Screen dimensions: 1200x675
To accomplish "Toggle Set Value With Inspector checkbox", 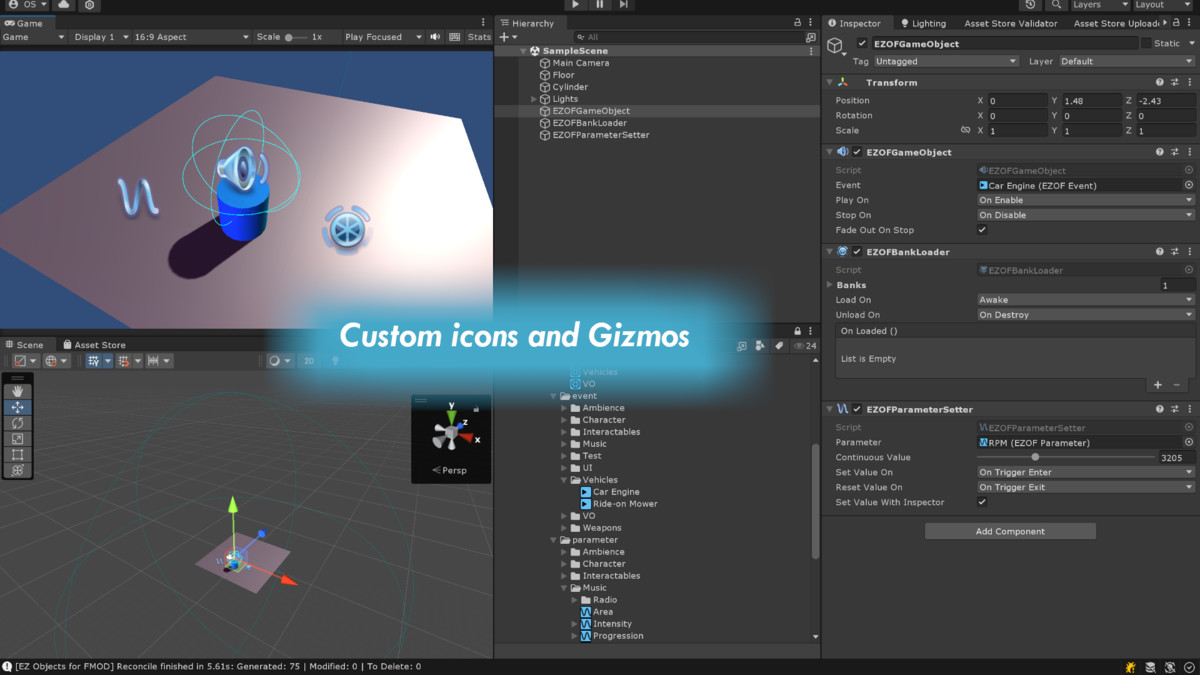I will [982, 502].
